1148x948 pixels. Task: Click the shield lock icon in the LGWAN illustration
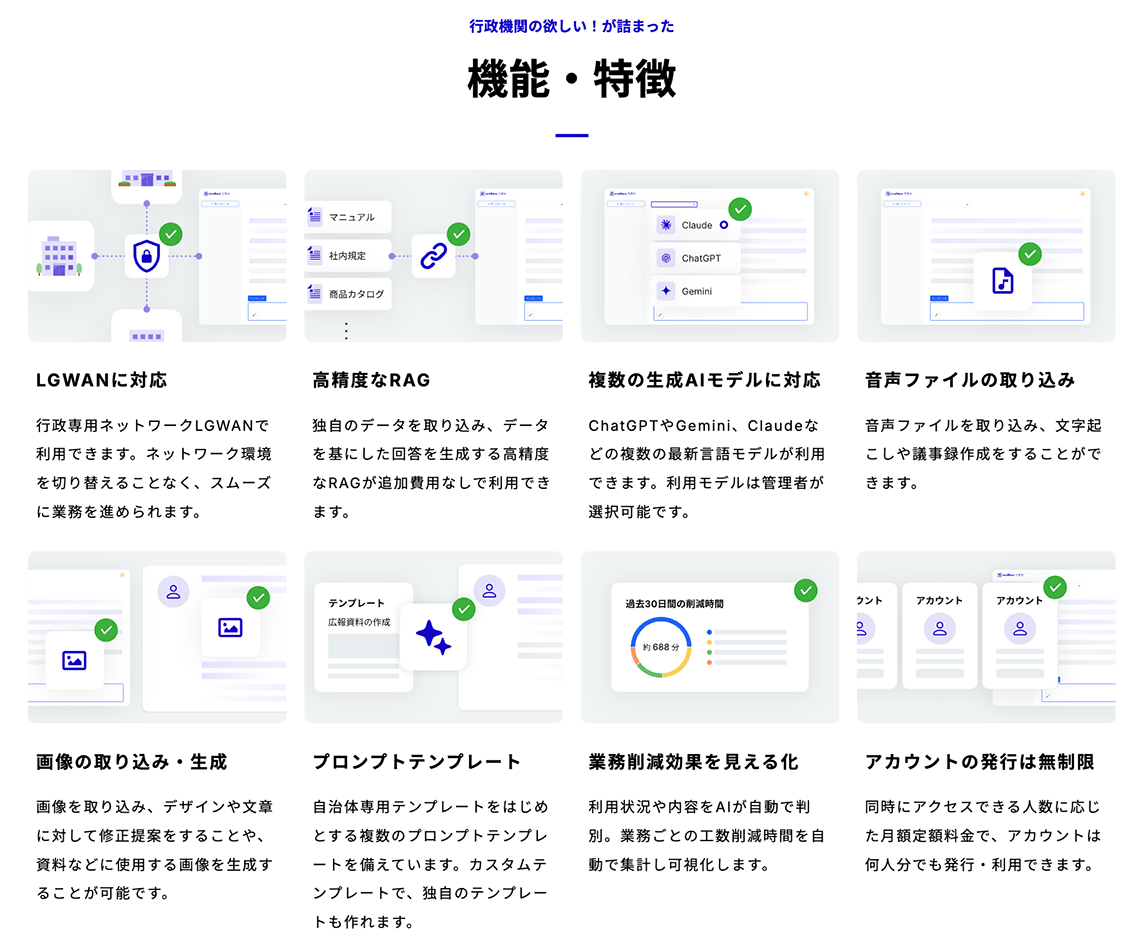point(147,257)
